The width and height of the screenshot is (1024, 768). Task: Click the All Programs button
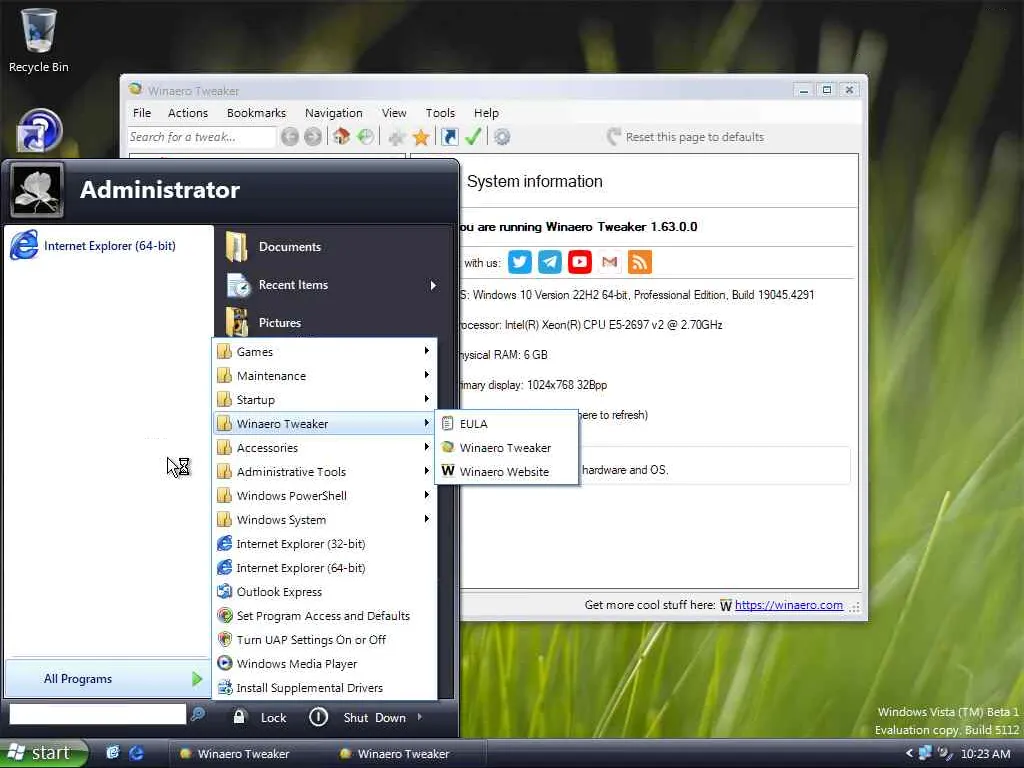pyautogui.click(x=106, y=679)
